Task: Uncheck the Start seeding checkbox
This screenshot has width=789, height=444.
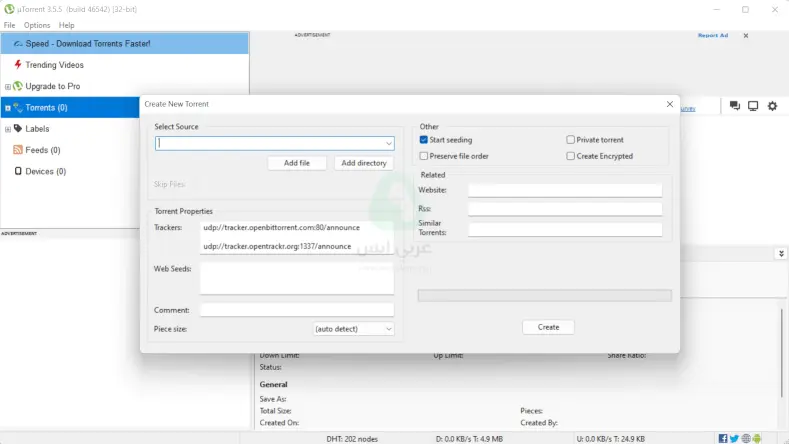Action: tap(424, 140)
